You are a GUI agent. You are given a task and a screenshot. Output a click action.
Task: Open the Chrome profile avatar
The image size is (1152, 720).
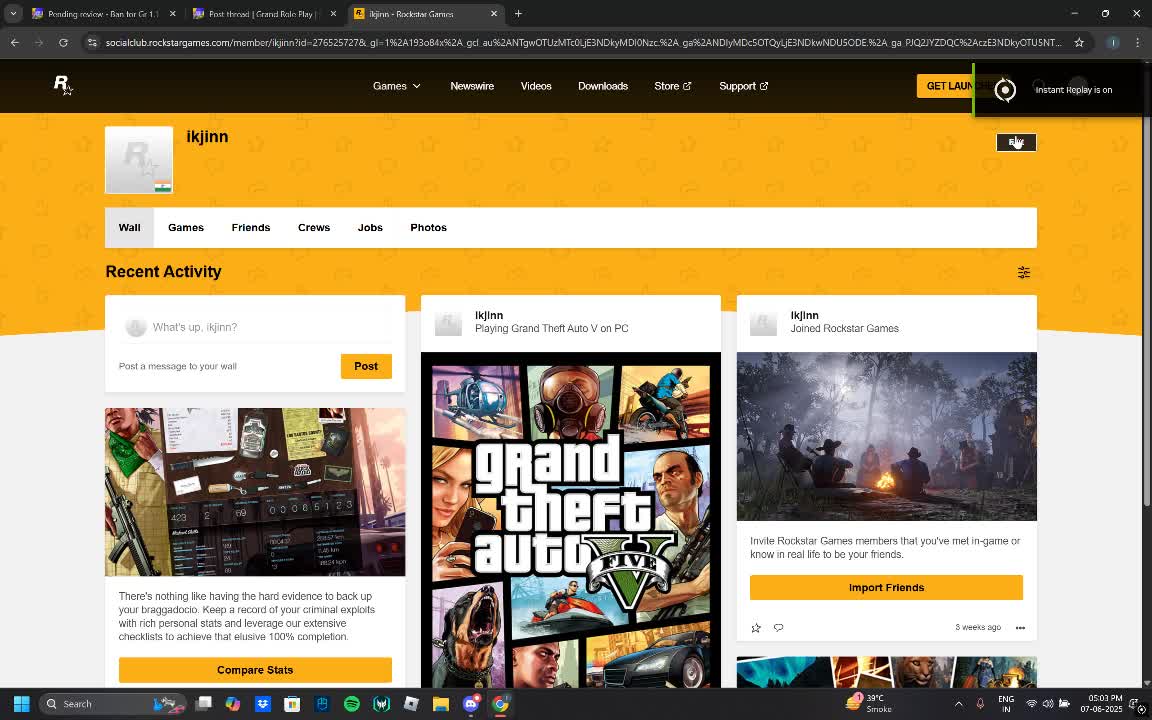[x=1113, y=43]
